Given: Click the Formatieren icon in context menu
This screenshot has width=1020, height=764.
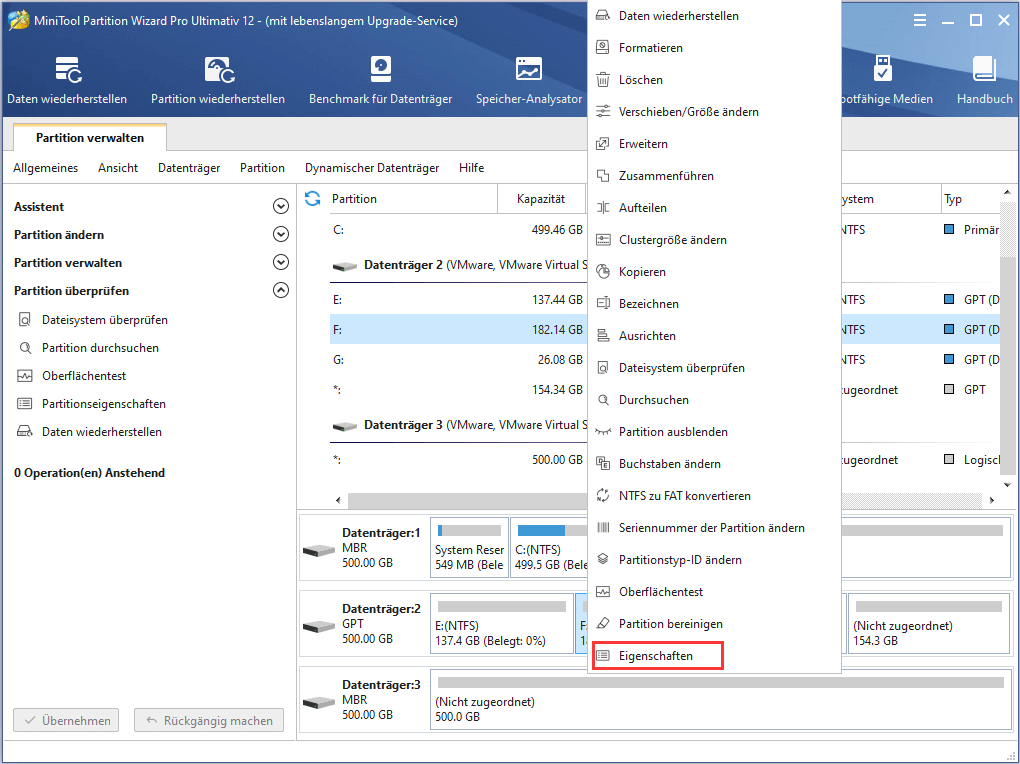Looking at the screenshot, I should [603, 48].
